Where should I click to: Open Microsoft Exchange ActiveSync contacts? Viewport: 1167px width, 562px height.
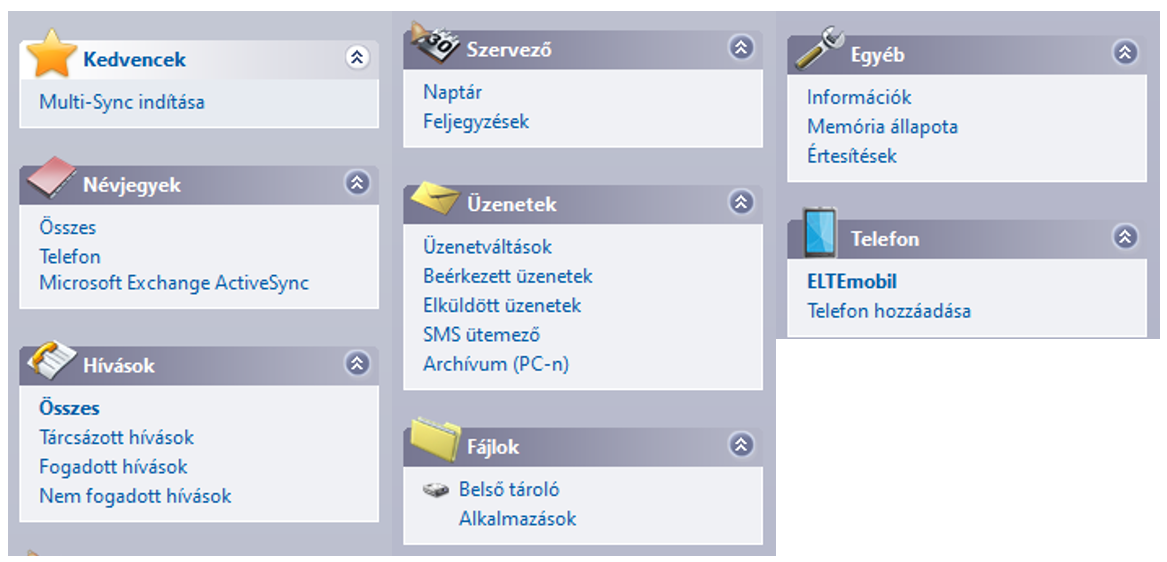[174, 283]
